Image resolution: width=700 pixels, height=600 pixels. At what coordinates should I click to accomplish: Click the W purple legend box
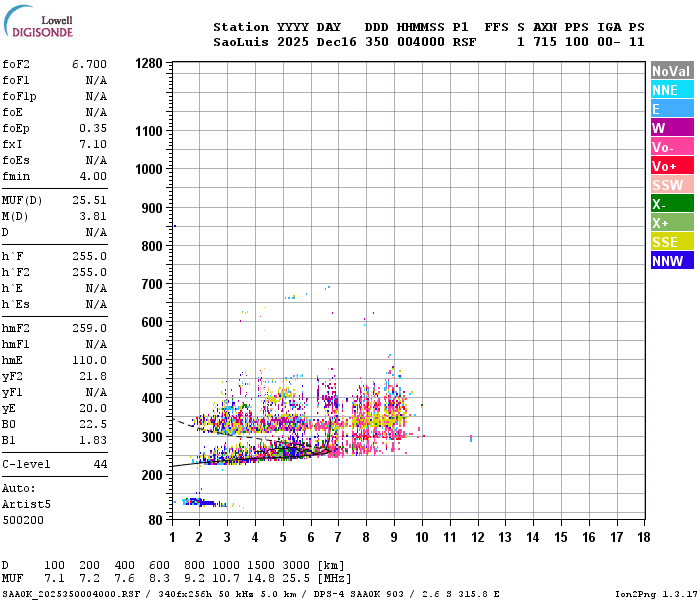coord(672,128)
